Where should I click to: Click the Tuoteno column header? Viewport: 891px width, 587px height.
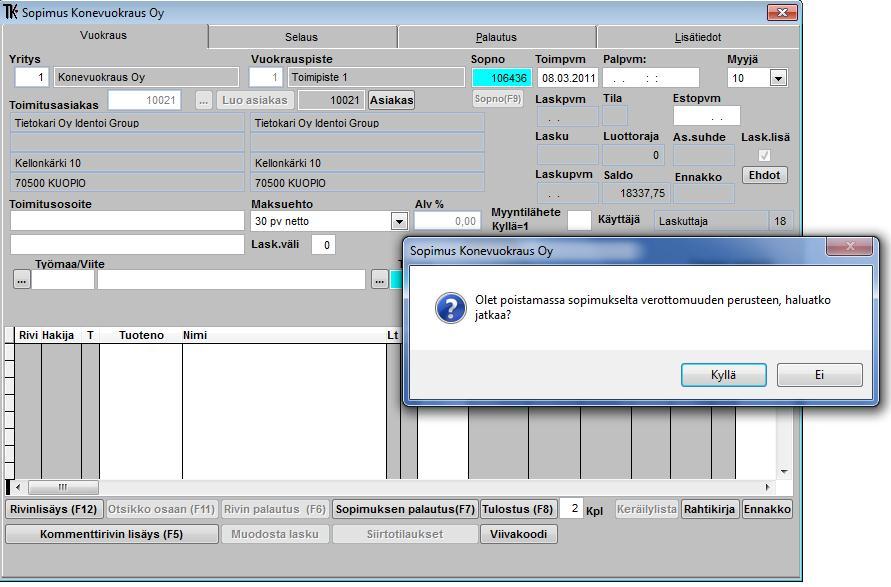coord(141,335)
